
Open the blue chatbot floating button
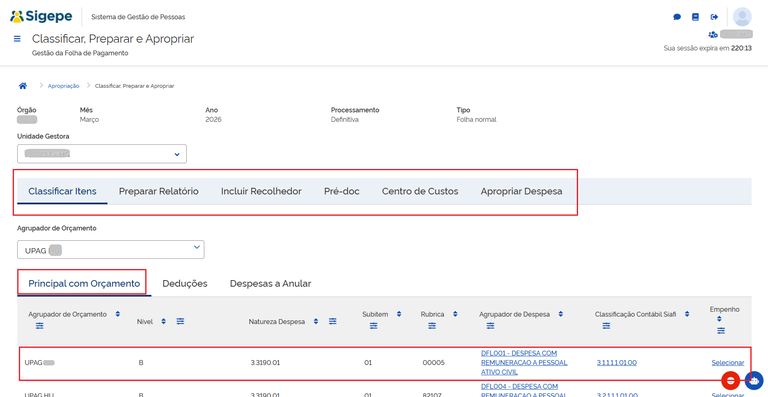pyautogui.click(x=754, y=380)
